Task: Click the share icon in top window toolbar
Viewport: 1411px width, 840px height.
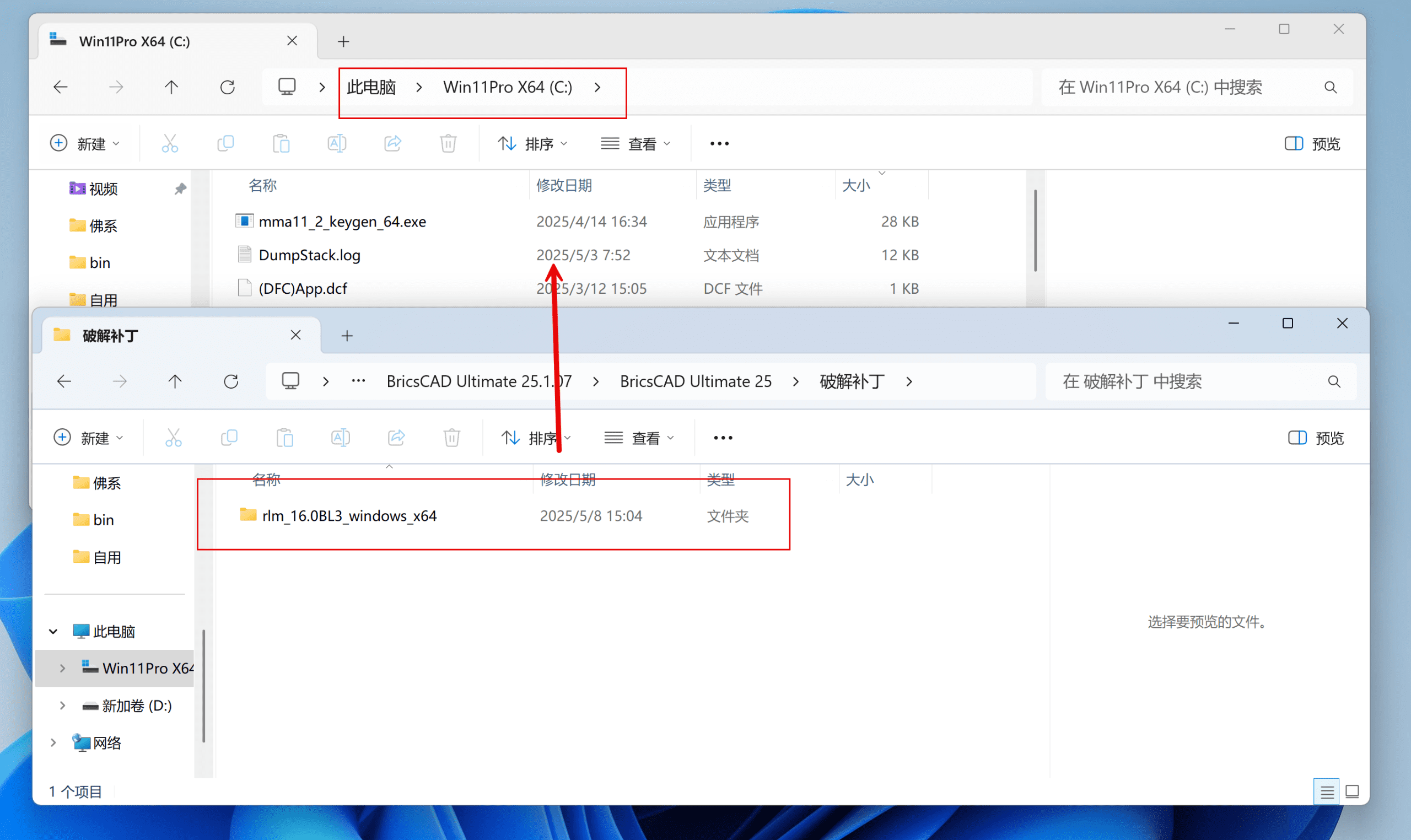Action: point(393,143)
